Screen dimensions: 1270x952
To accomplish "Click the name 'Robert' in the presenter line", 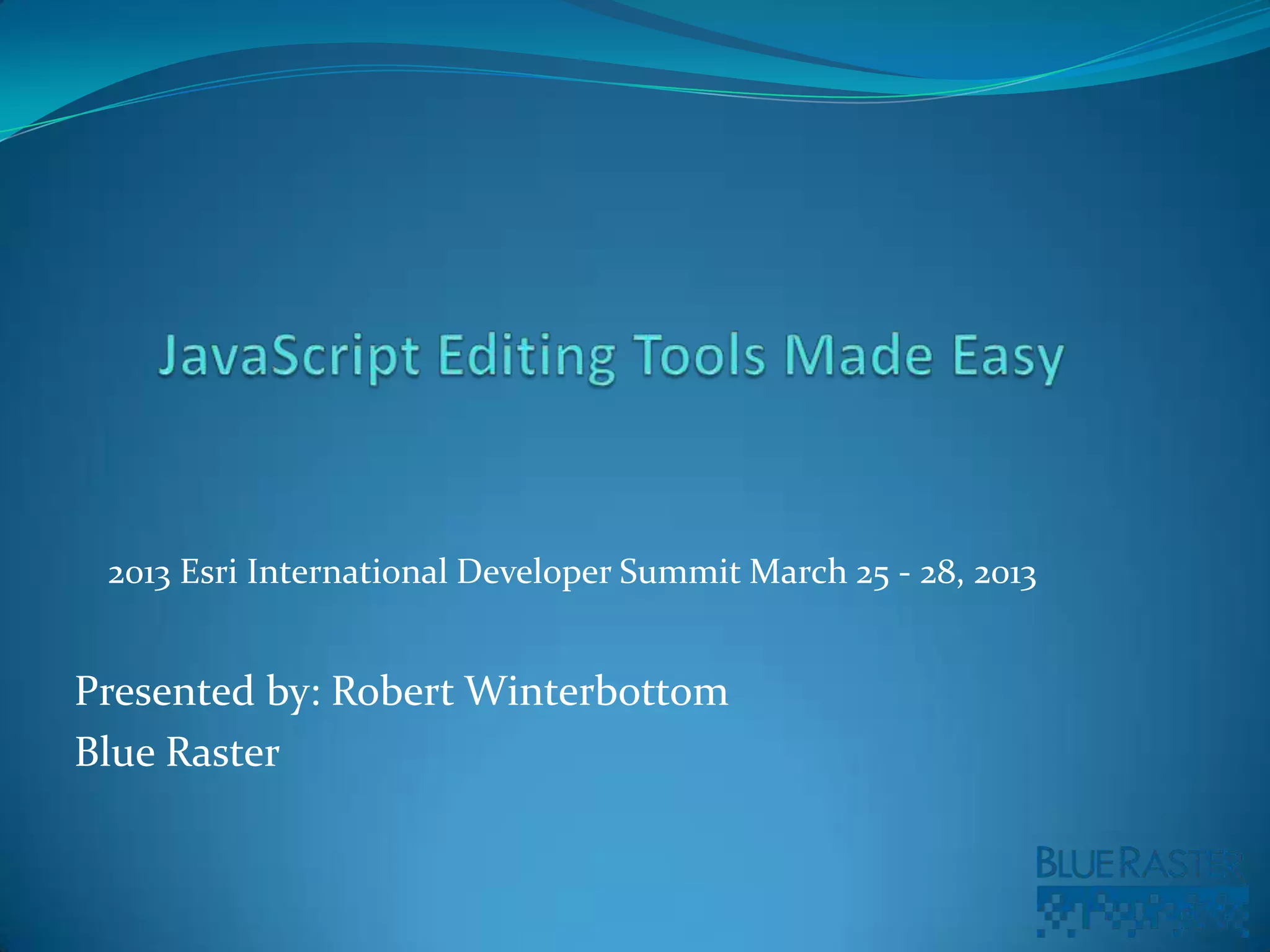I will click(393, 691).
